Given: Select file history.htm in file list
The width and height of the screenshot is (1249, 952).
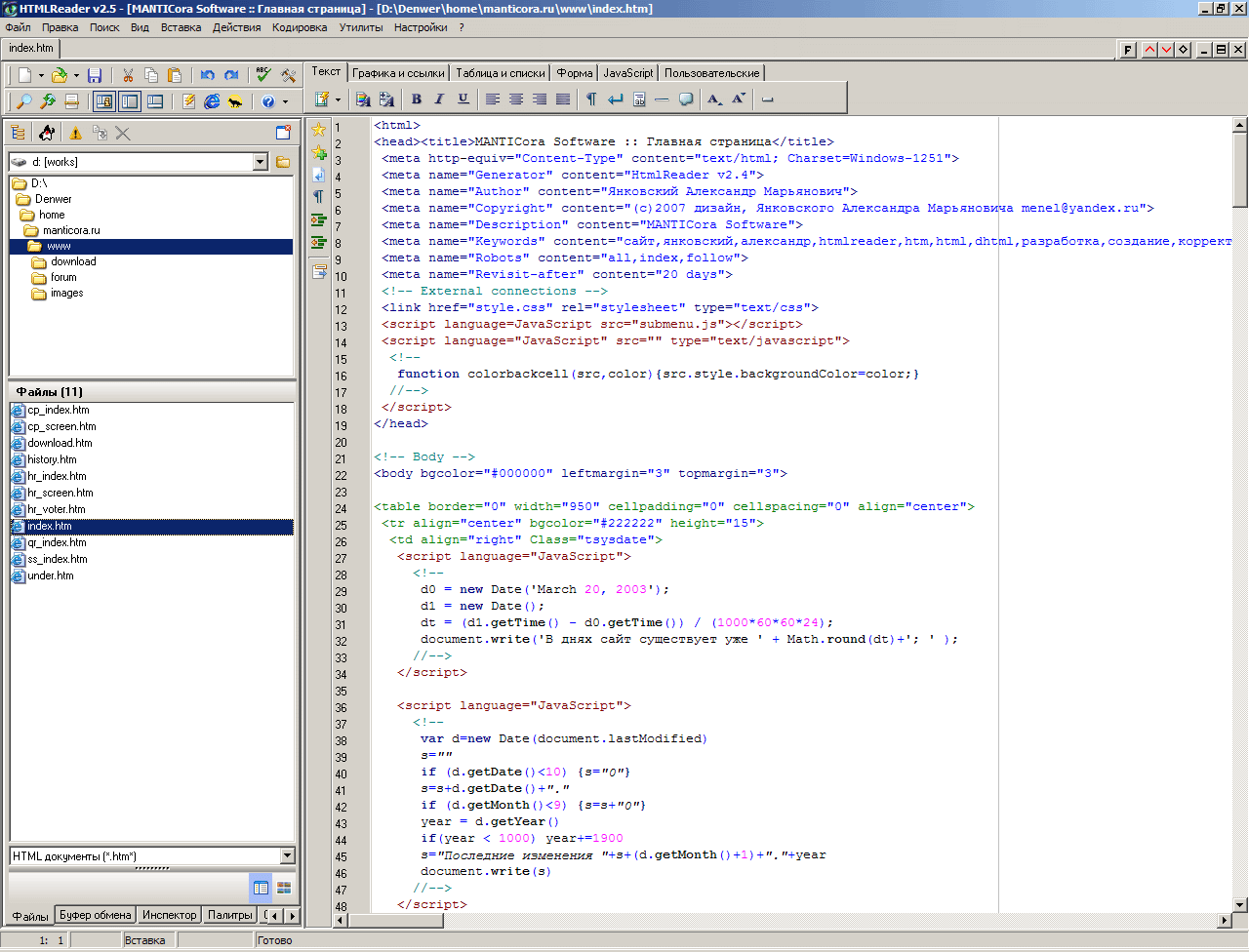Looking at the screenshot, I should tap(52, 459).
